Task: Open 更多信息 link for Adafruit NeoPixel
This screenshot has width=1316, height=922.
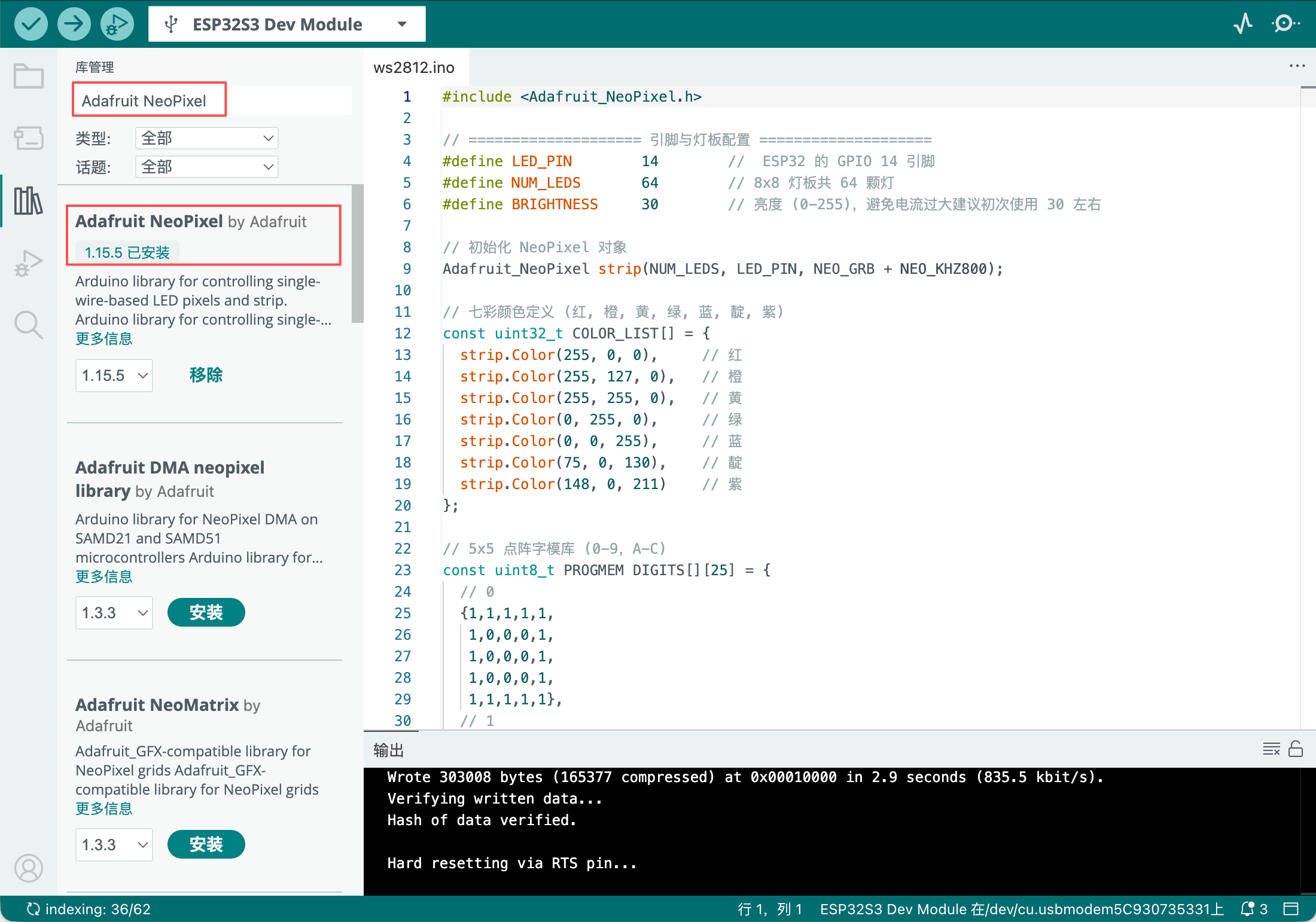Action: 104,339
